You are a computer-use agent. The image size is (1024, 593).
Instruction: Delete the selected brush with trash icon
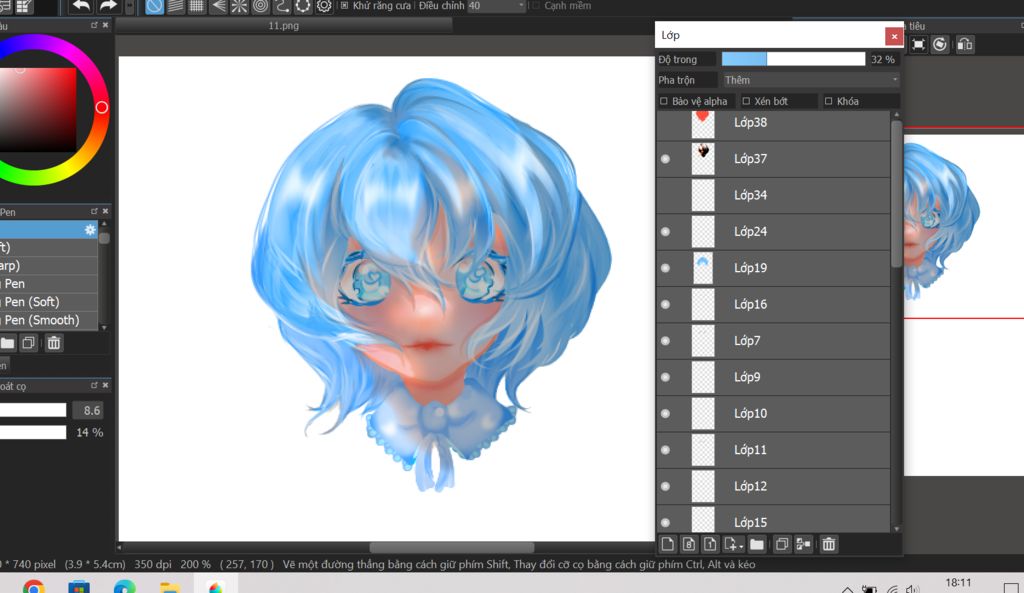(x=54, y=343)
